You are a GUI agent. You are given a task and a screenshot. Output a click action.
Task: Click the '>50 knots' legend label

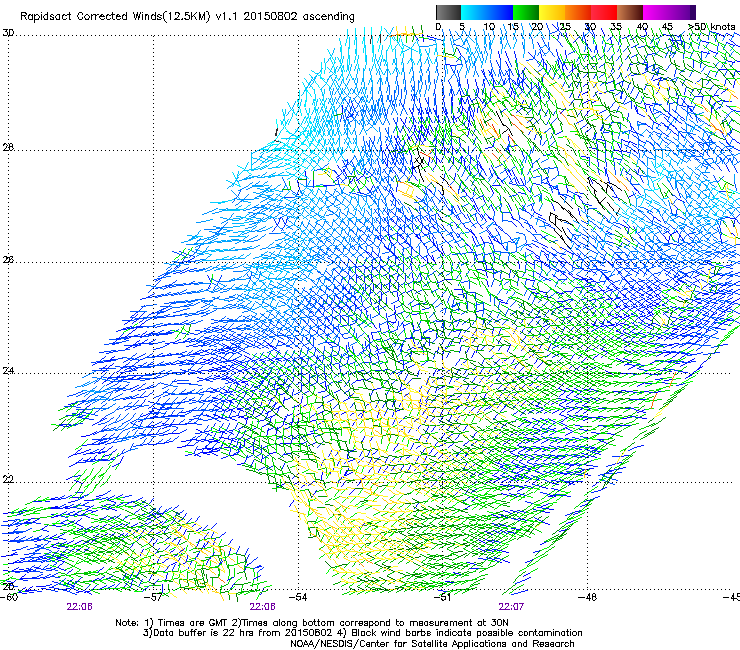point(711,27)
